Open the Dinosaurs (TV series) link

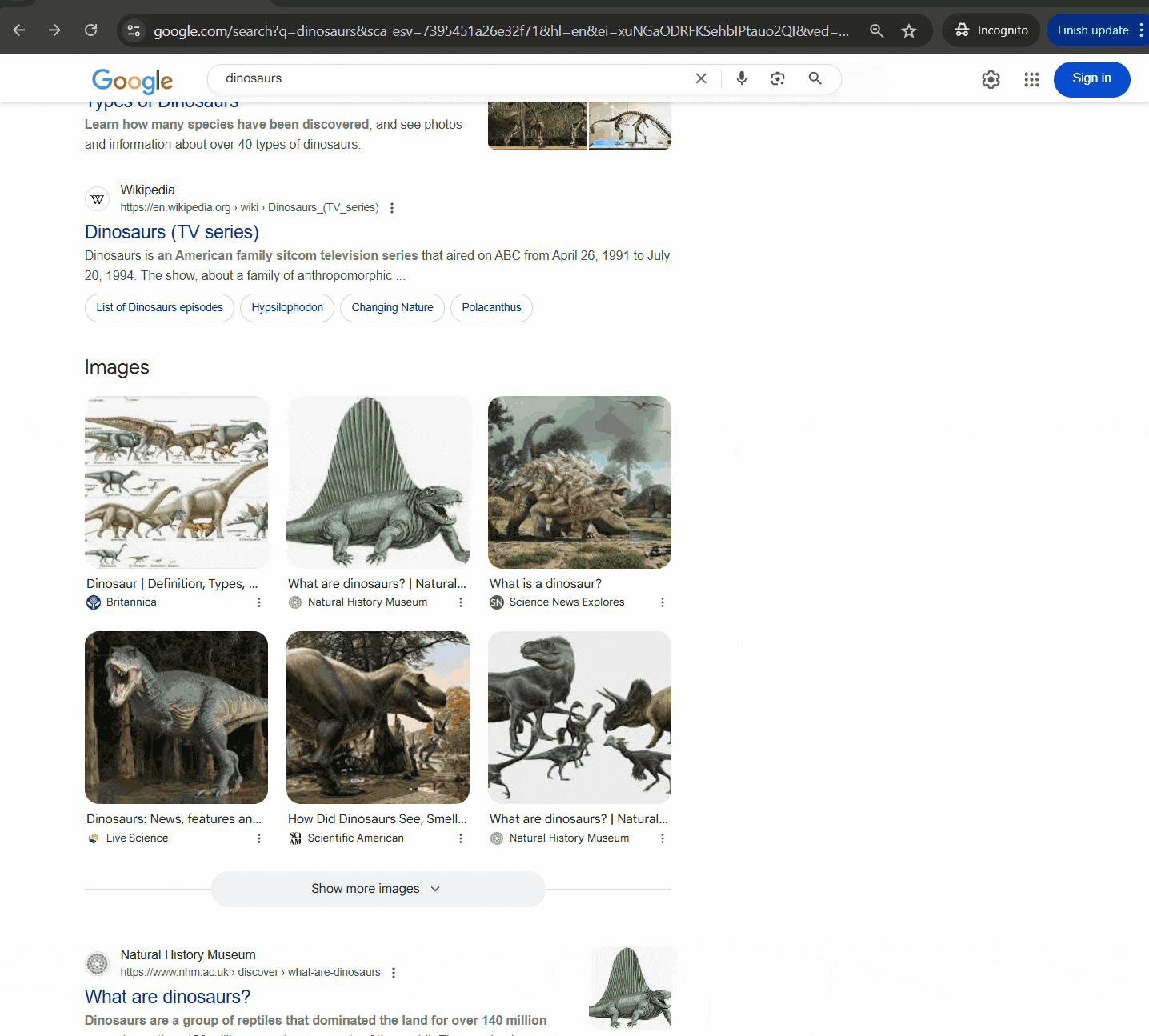point(171,232)
